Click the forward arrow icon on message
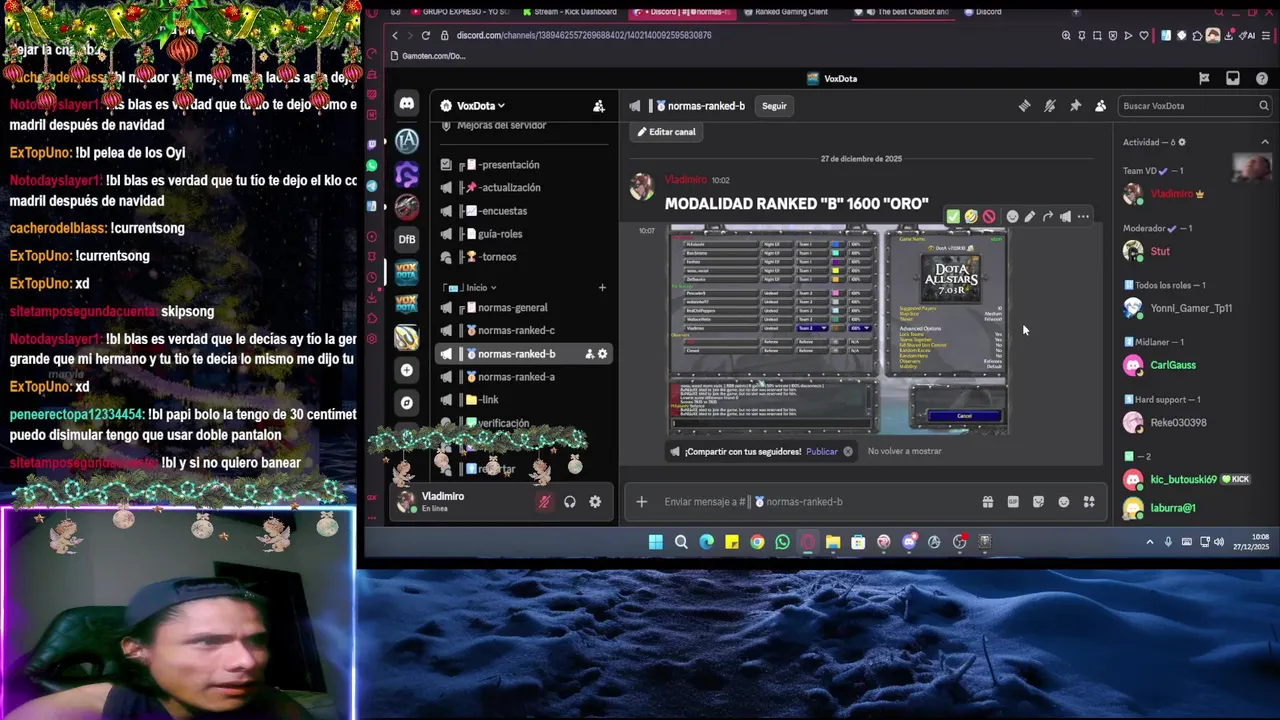1280x720 pixels. (1047, 216)
